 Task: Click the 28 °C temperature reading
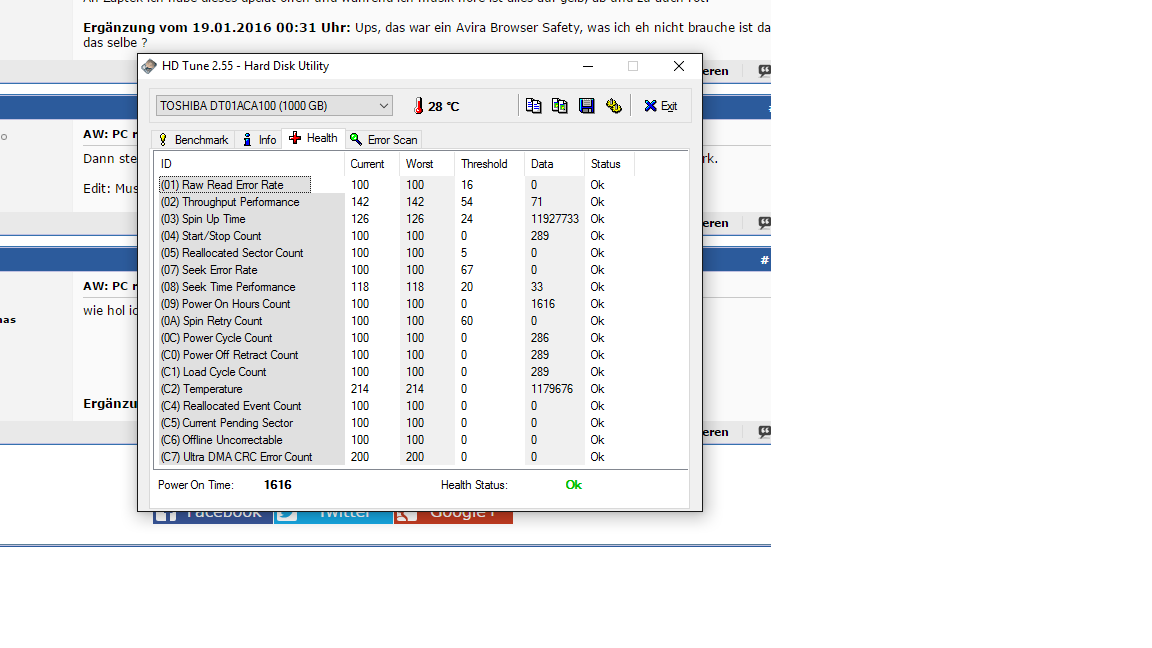coord(444,107)
